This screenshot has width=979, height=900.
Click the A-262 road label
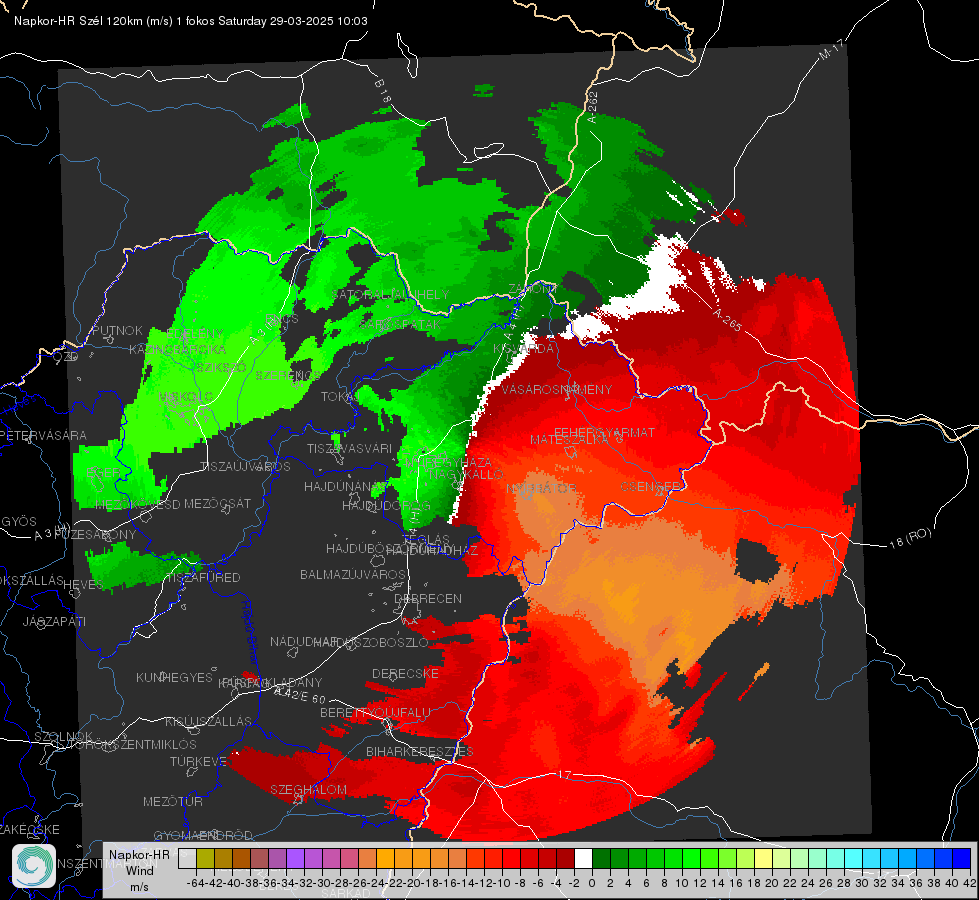pos(593,107)
